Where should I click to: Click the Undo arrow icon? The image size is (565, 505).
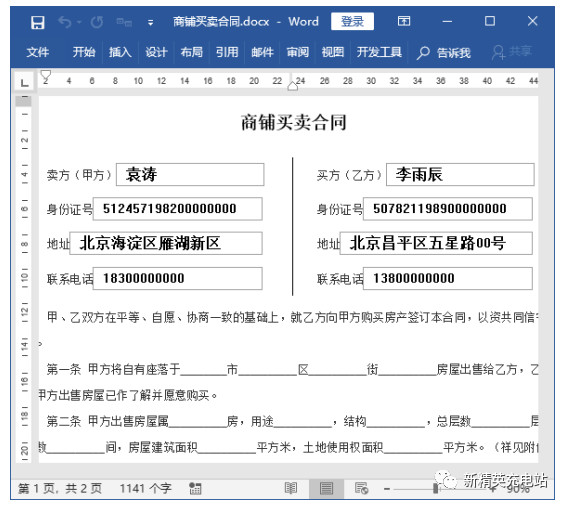click(65, 22)
